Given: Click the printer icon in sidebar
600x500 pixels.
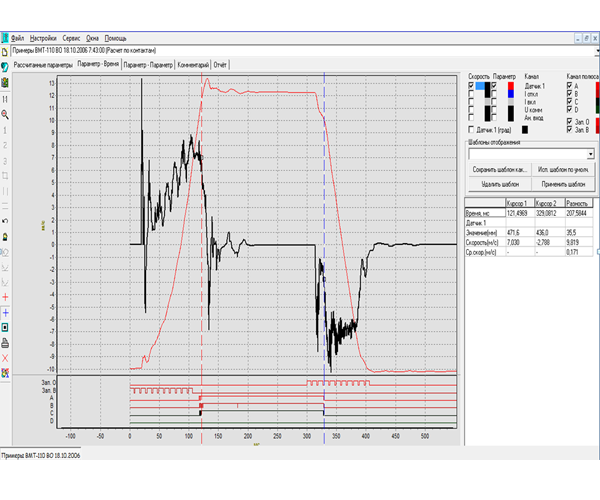Looking at the screenshot, I should pos(5,343).
